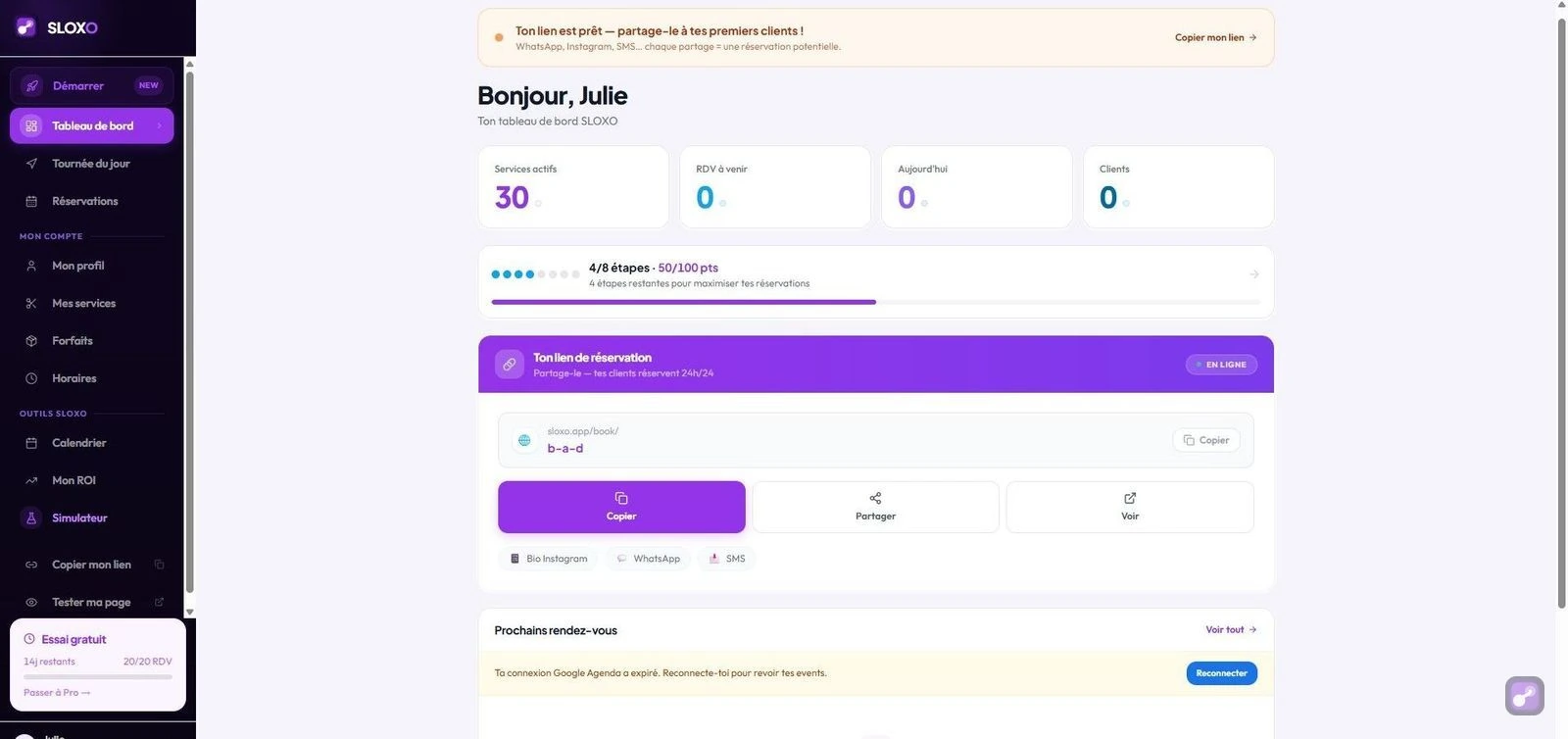Click the eye icon beside Tester ma page

click(31, 602)
